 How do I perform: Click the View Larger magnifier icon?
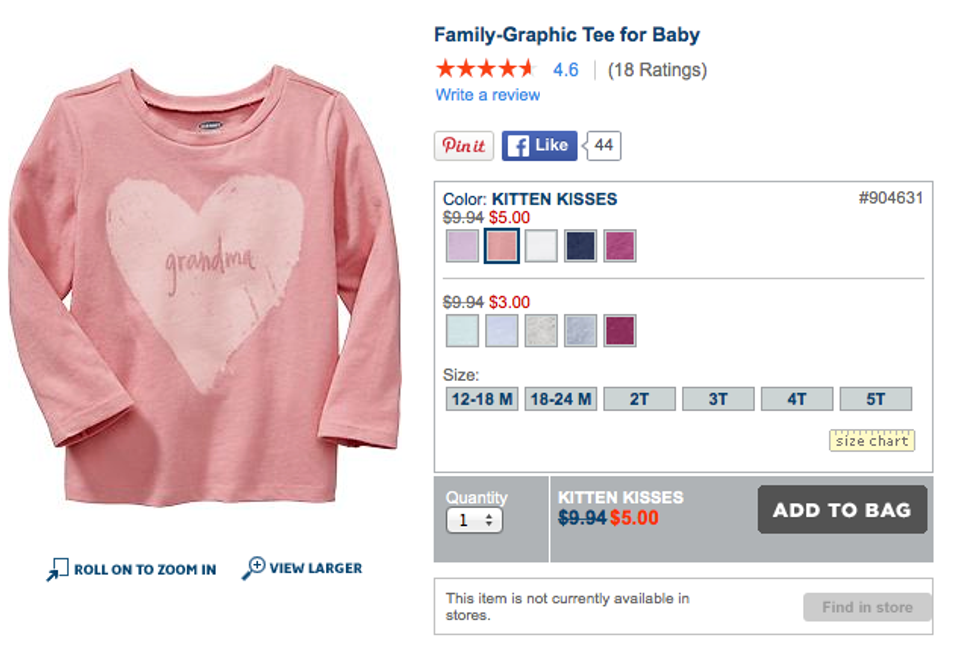click(254, 568)
